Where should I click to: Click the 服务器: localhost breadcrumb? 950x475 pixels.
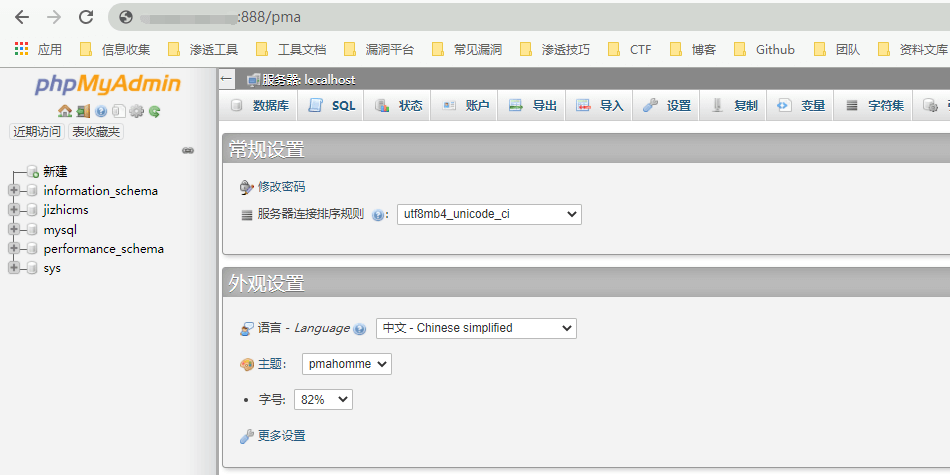click(309, 79)
